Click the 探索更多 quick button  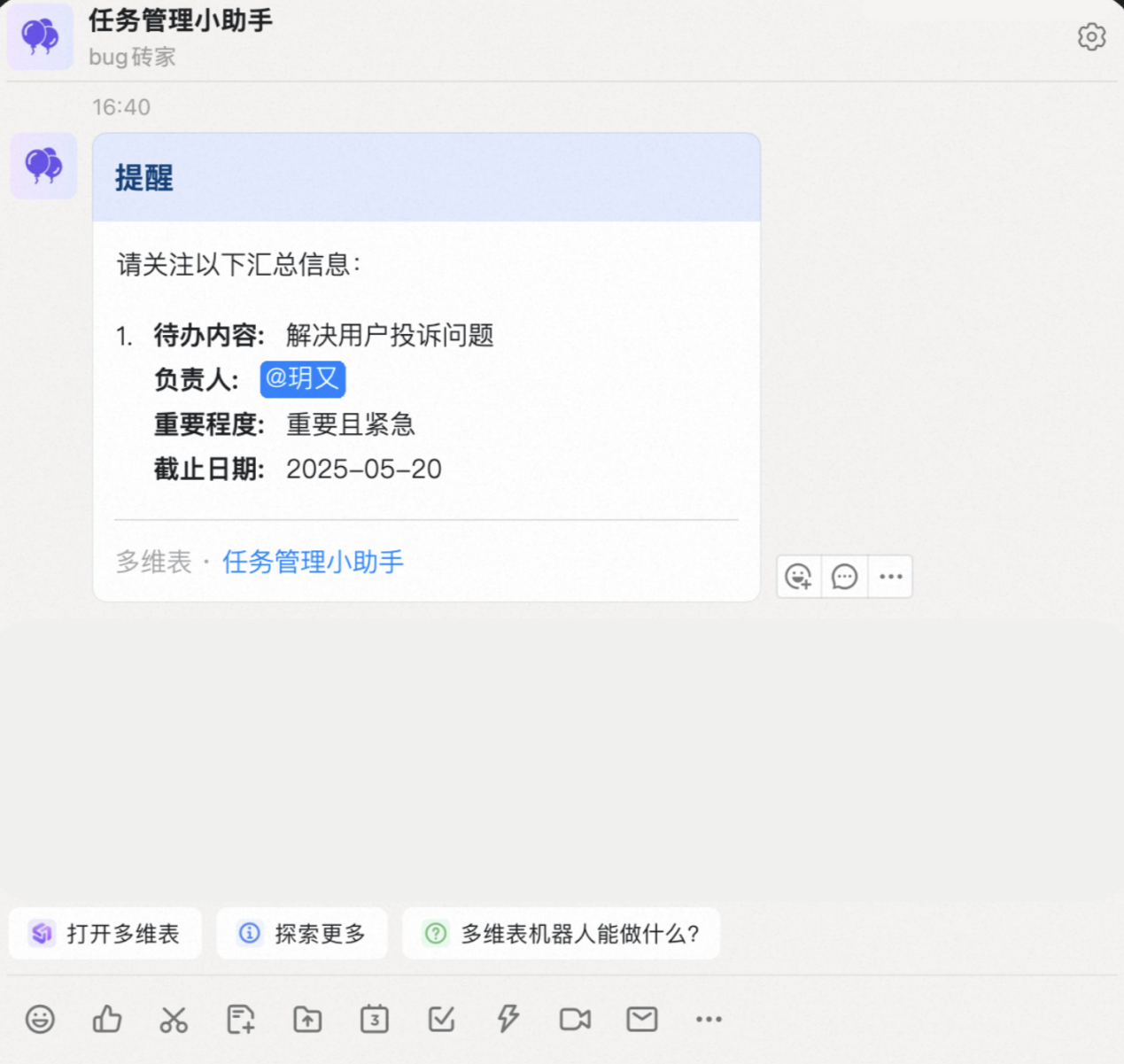pyautogui.click(x=302, y=934)
